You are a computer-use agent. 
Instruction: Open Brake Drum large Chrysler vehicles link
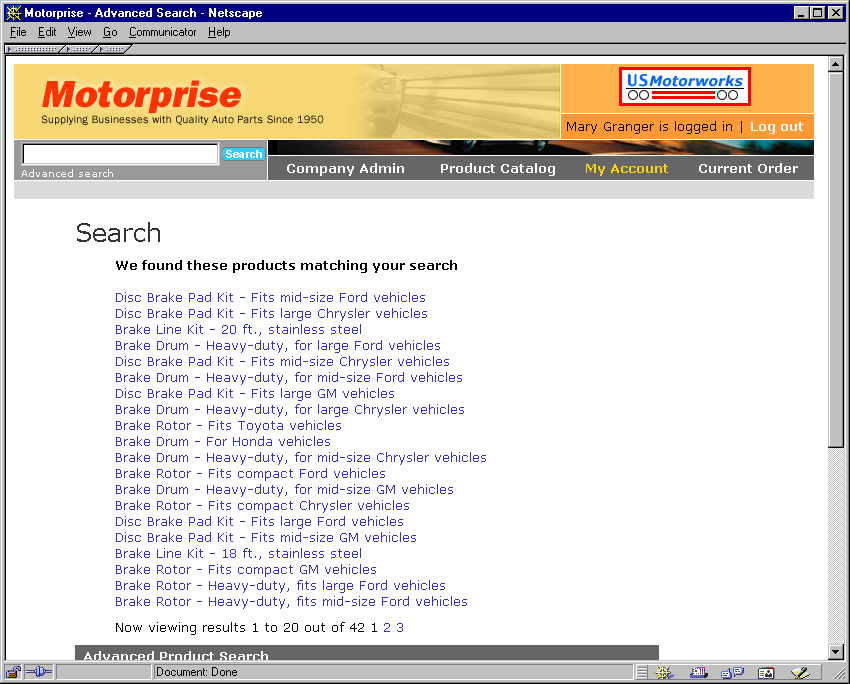[290, 409]
